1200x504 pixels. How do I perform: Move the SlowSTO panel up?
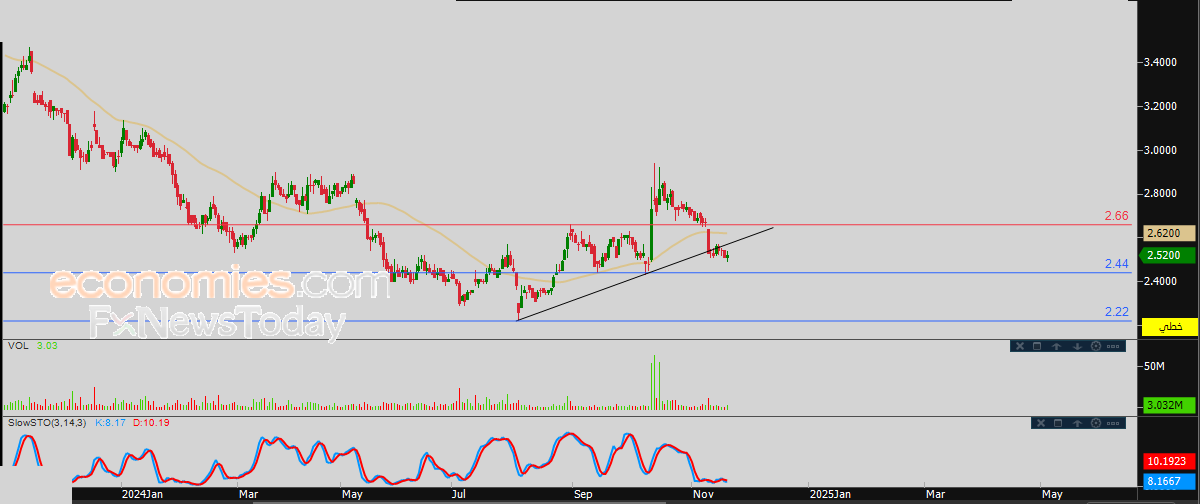pos(1078,423)
